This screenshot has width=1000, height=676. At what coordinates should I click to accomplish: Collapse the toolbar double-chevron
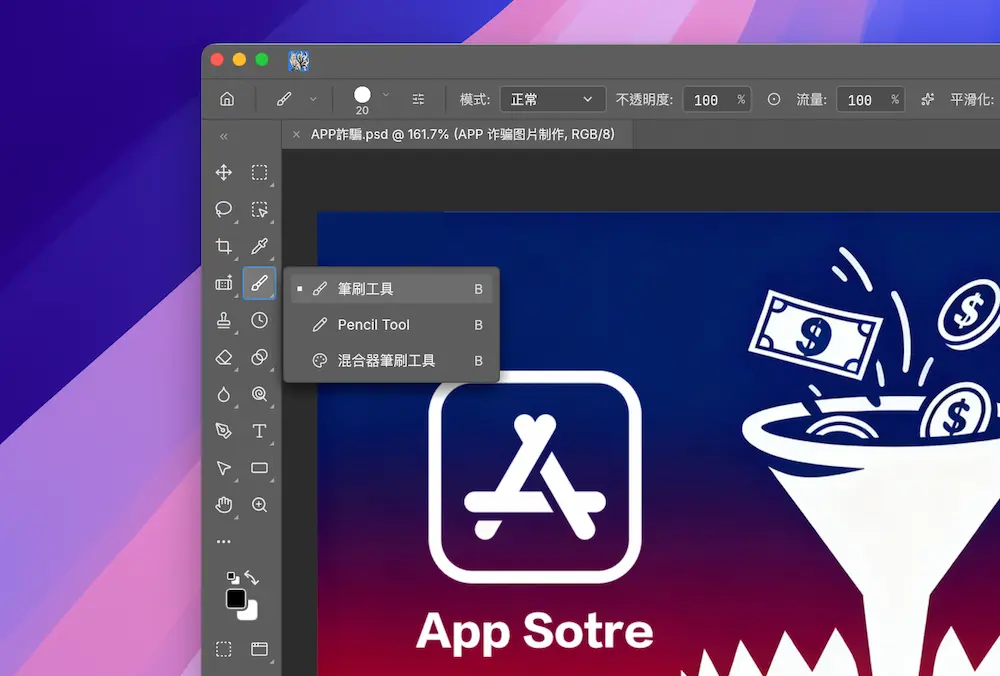224,136
